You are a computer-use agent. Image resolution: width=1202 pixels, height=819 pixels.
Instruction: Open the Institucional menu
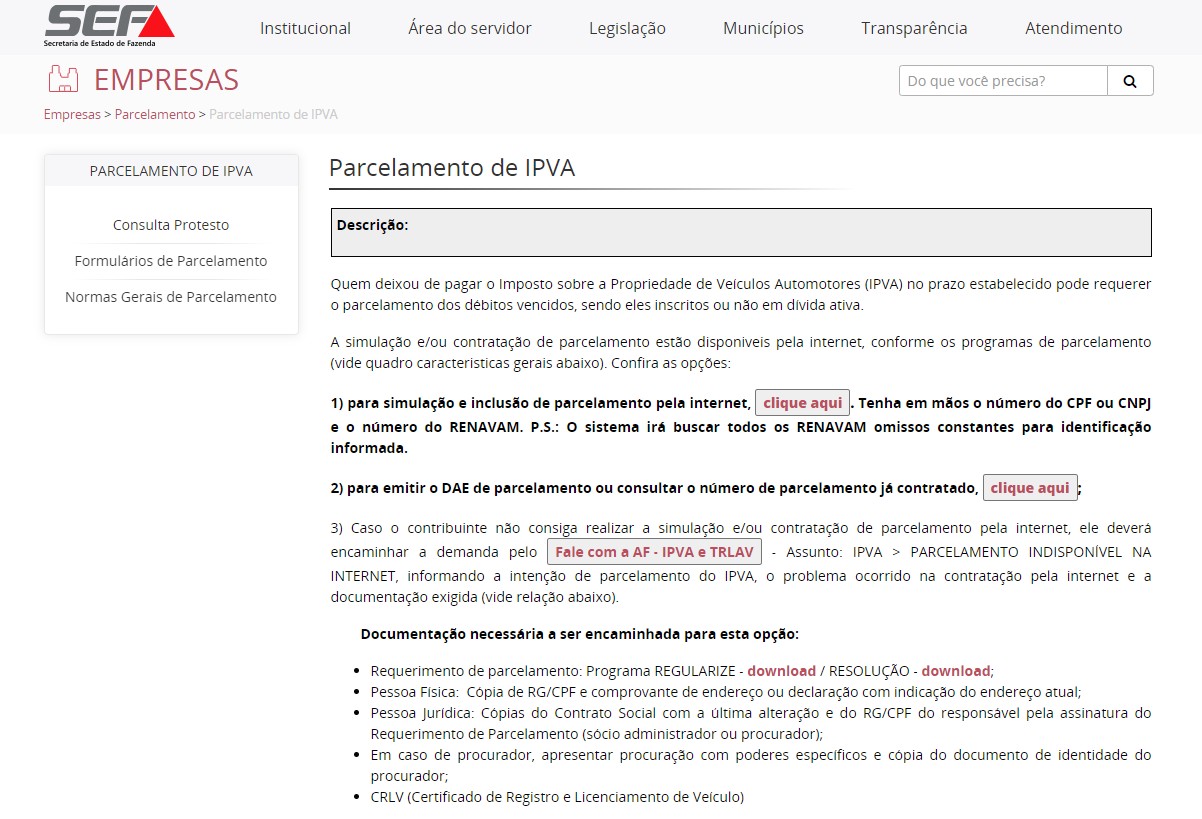[x=305, y=28]
